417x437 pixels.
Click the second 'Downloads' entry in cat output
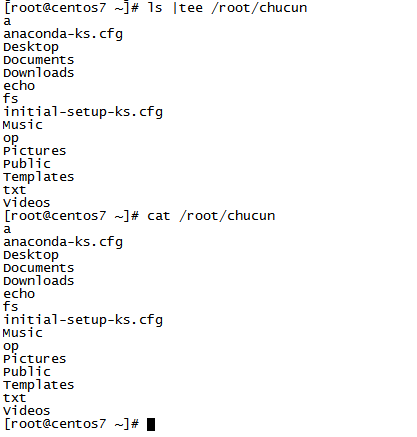click(x=39, y=281)
